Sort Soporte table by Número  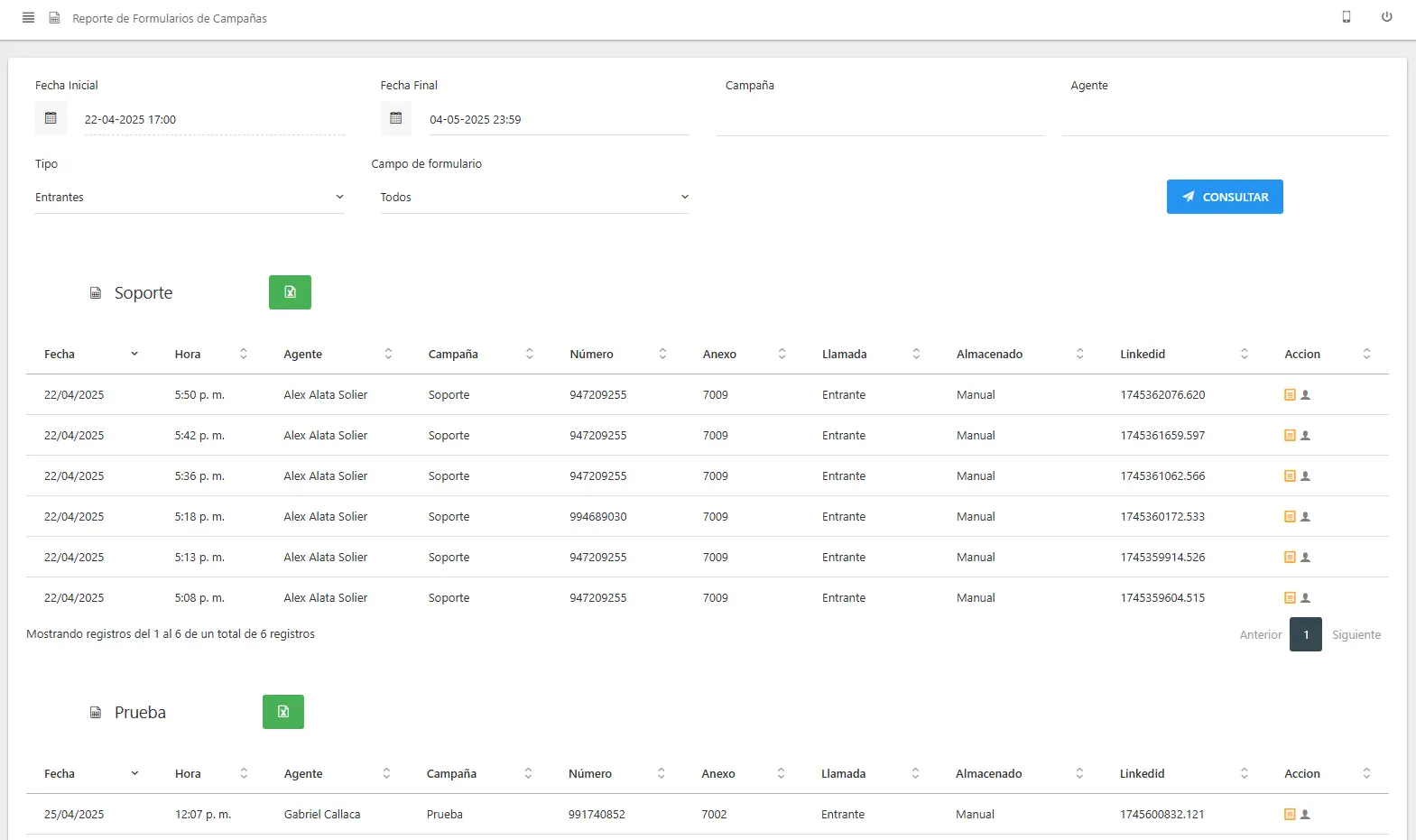[x=618, y=354]
